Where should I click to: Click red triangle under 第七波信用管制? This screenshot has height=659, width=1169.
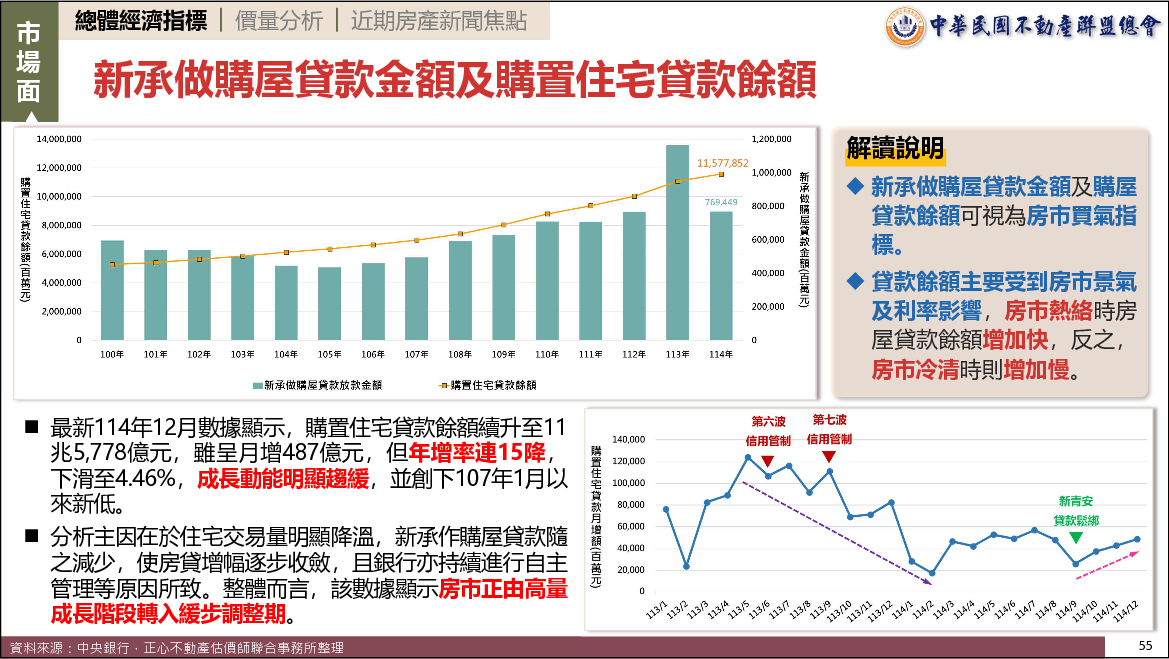coord(829,457)
